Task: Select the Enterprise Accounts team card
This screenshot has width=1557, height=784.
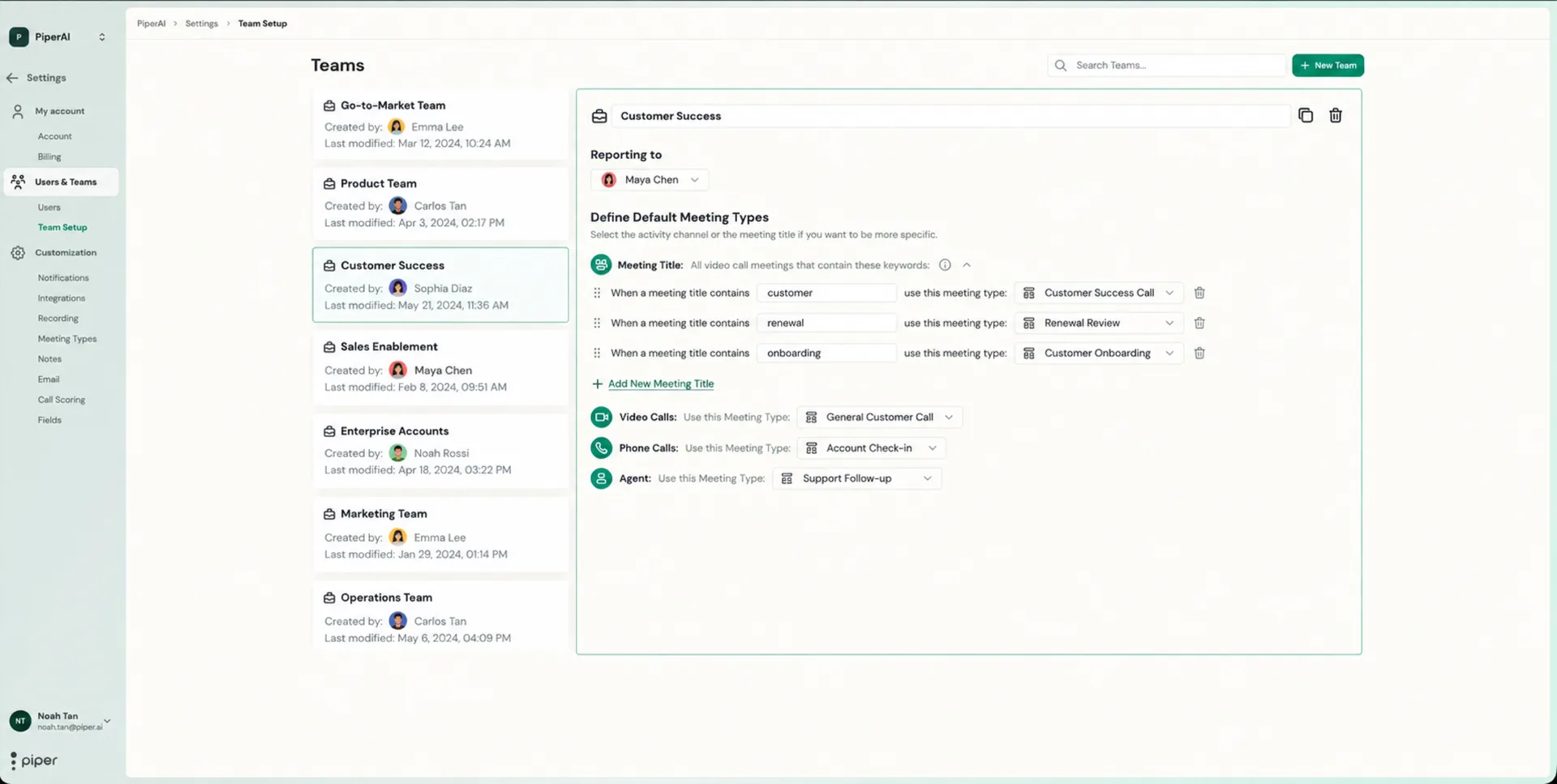Action: point(440,451)
